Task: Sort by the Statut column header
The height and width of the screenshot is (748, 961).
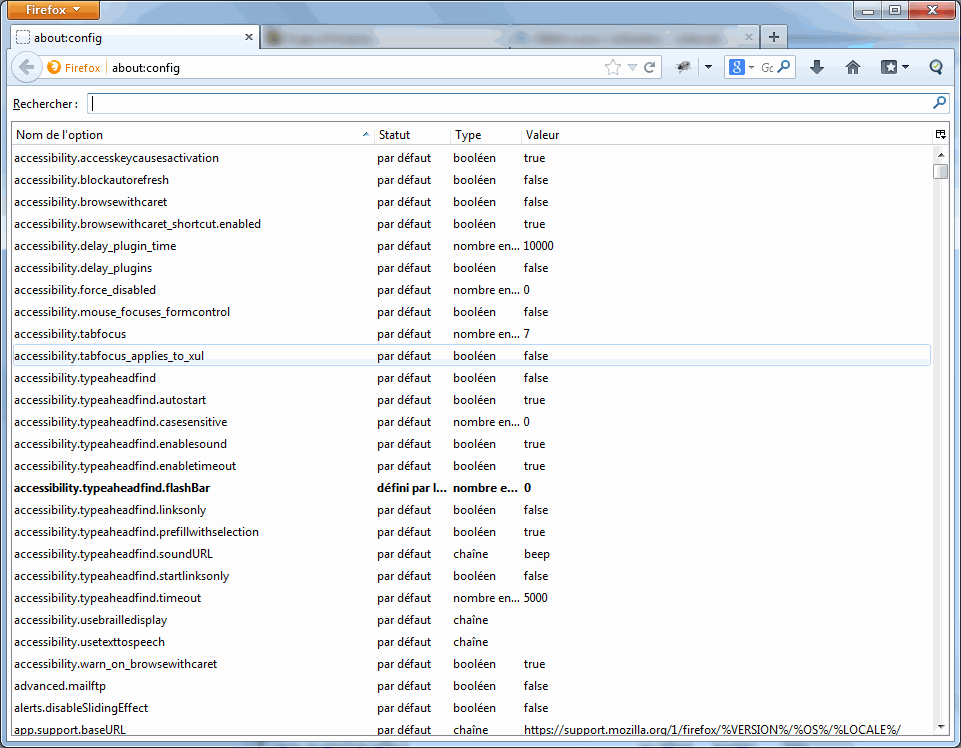Action: 412,135
